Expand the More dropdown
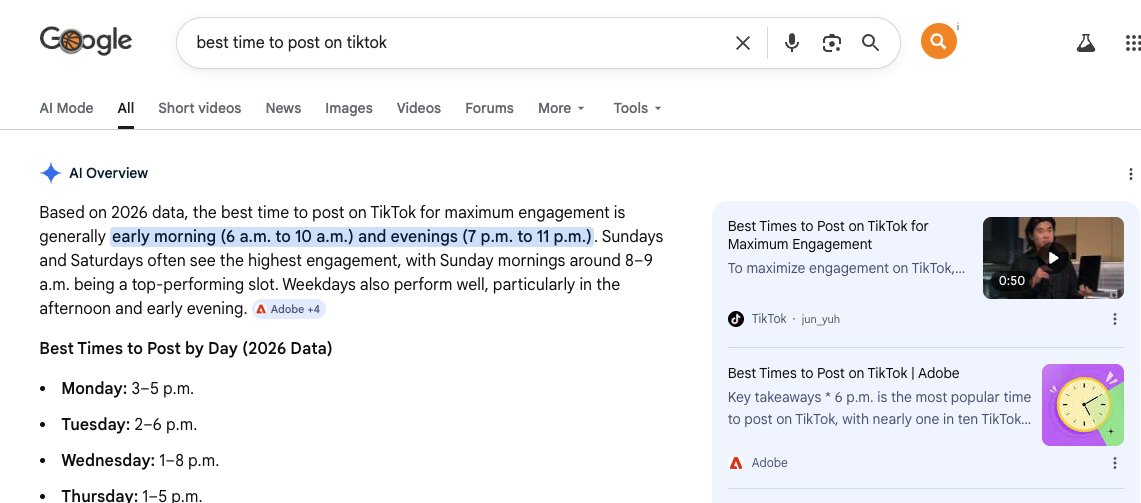This screenshot has width=1141, height=503. (x=561, y=108)
